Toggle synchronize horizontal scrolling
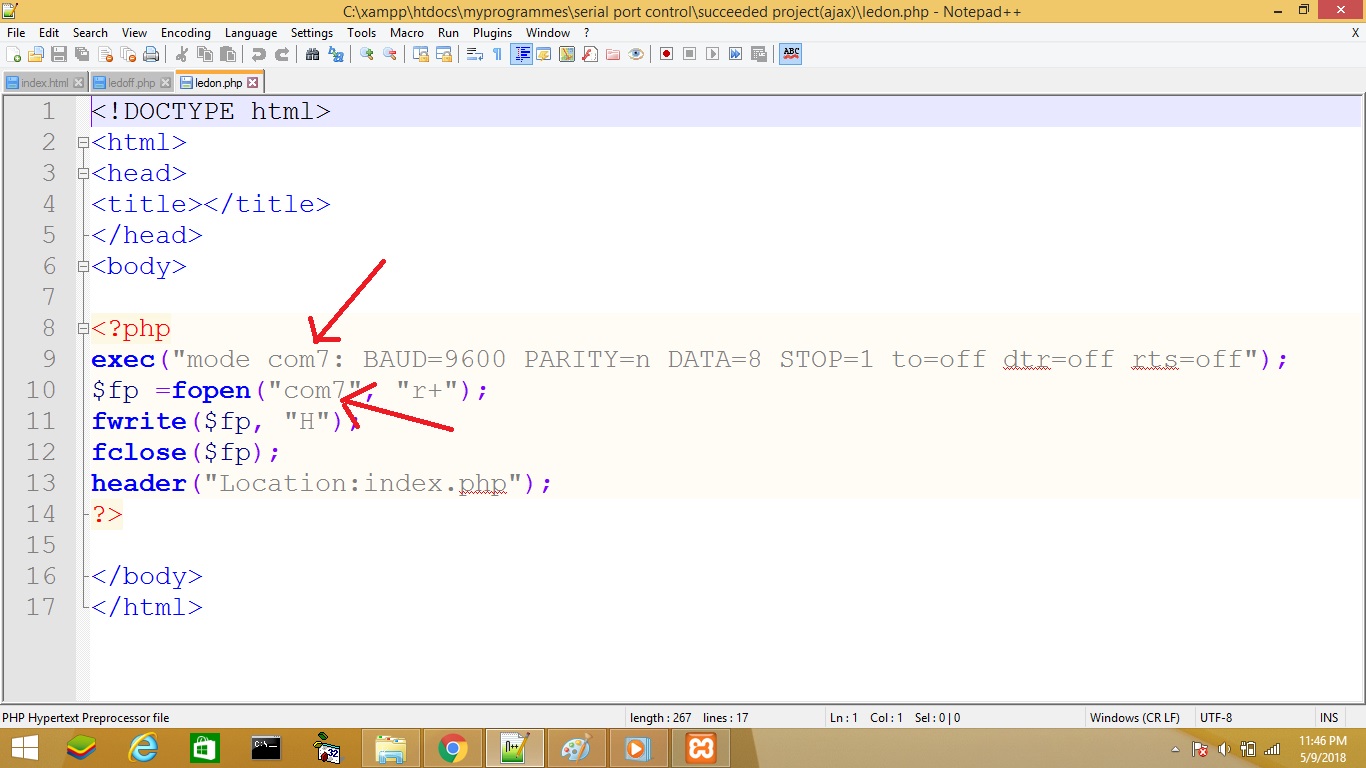1366x768 pixels. click(445, 54)
